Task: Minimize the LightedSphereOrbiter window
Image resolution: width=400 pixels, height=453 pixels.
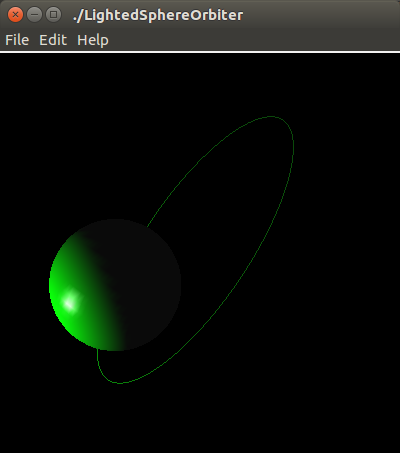Action: click(34, 15)
